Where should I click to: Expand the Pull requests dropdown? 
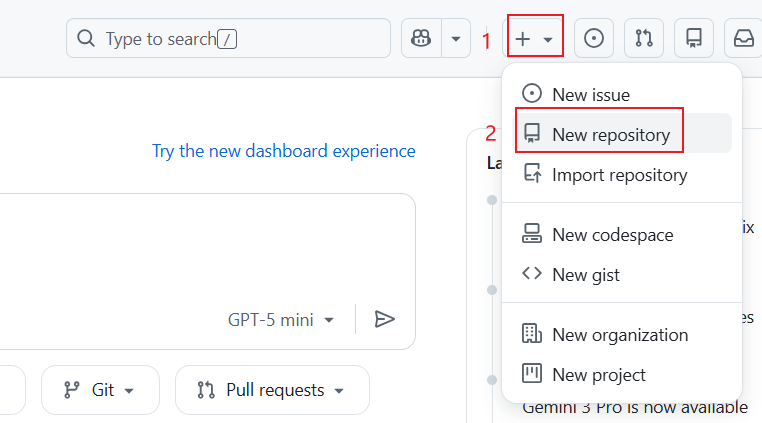point(272,390)
